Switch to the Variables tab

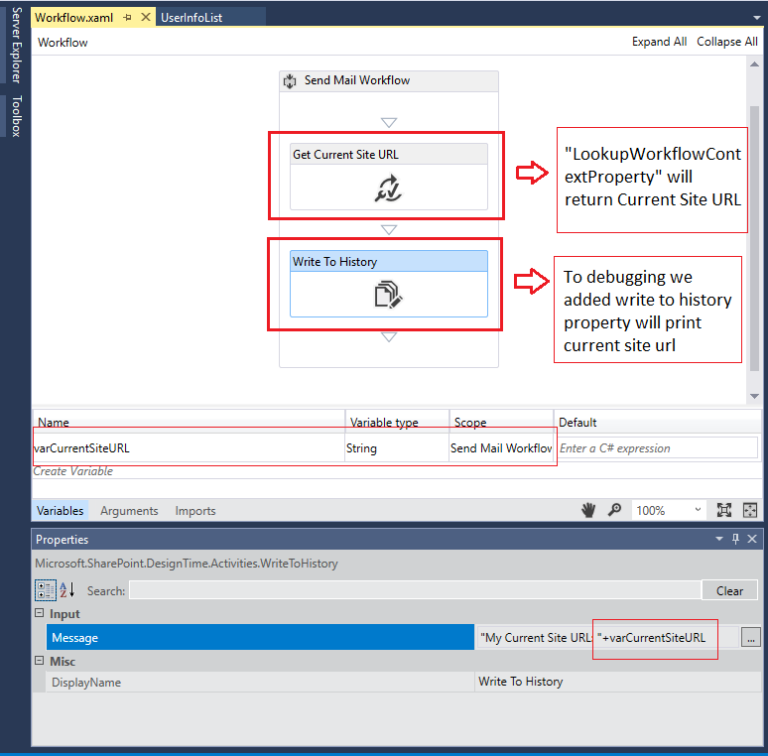click(x=60, y=511)
